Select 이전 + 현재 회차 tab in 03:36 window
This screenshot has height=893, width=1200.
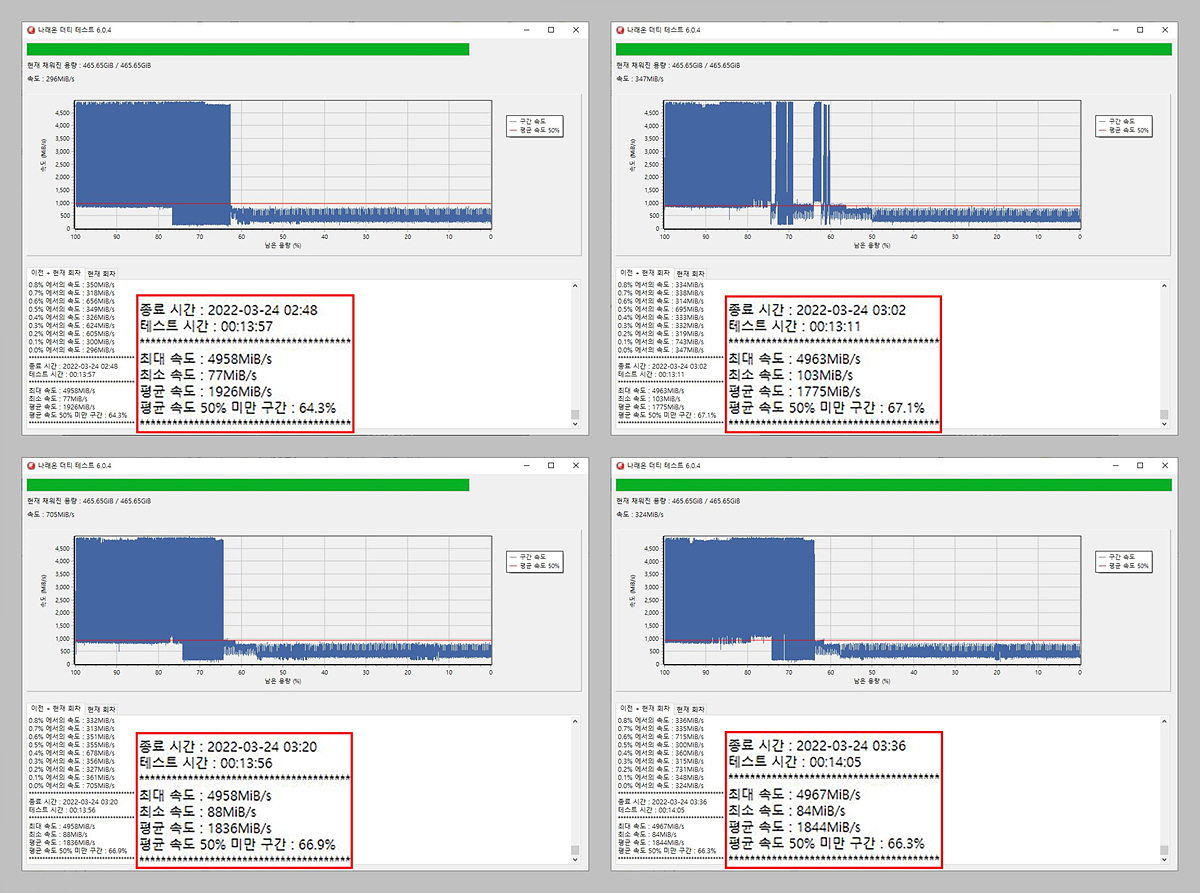(x=645, y=707)
